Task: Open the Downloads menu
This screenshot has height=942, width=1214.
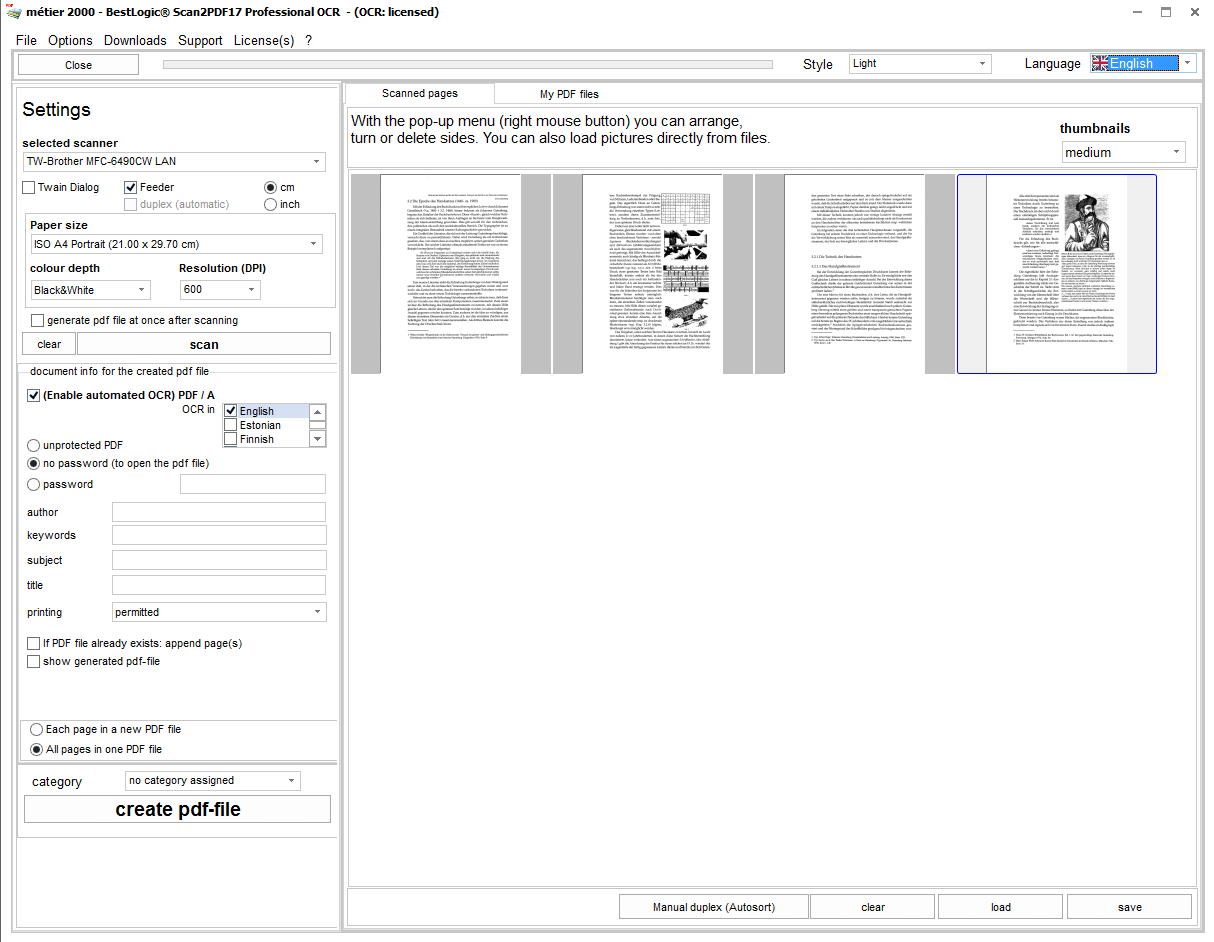Action: pyautogui.click(x=135, y=40)
